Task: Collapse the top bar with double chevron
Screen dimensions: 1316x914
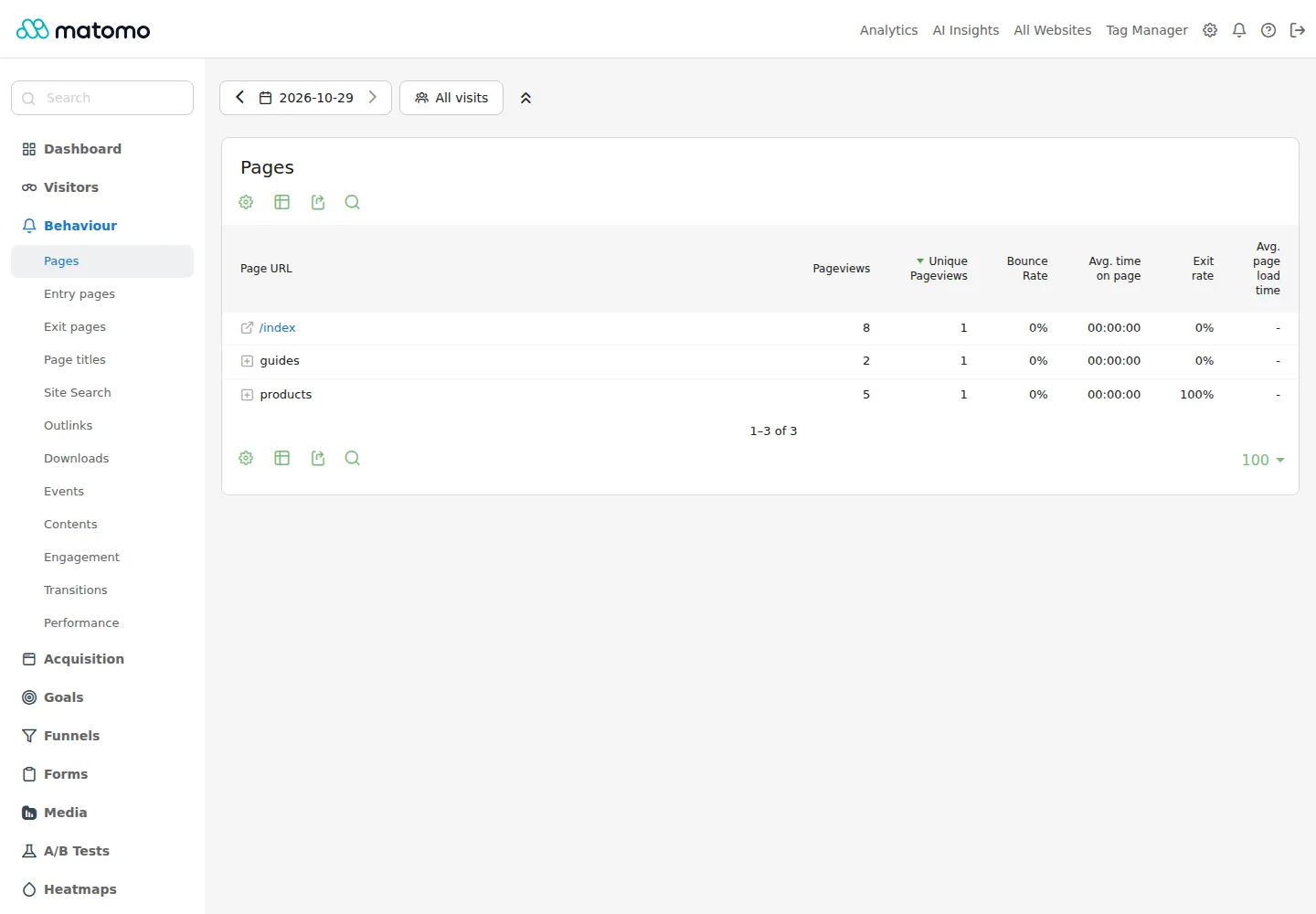Action: click(525, 98)
